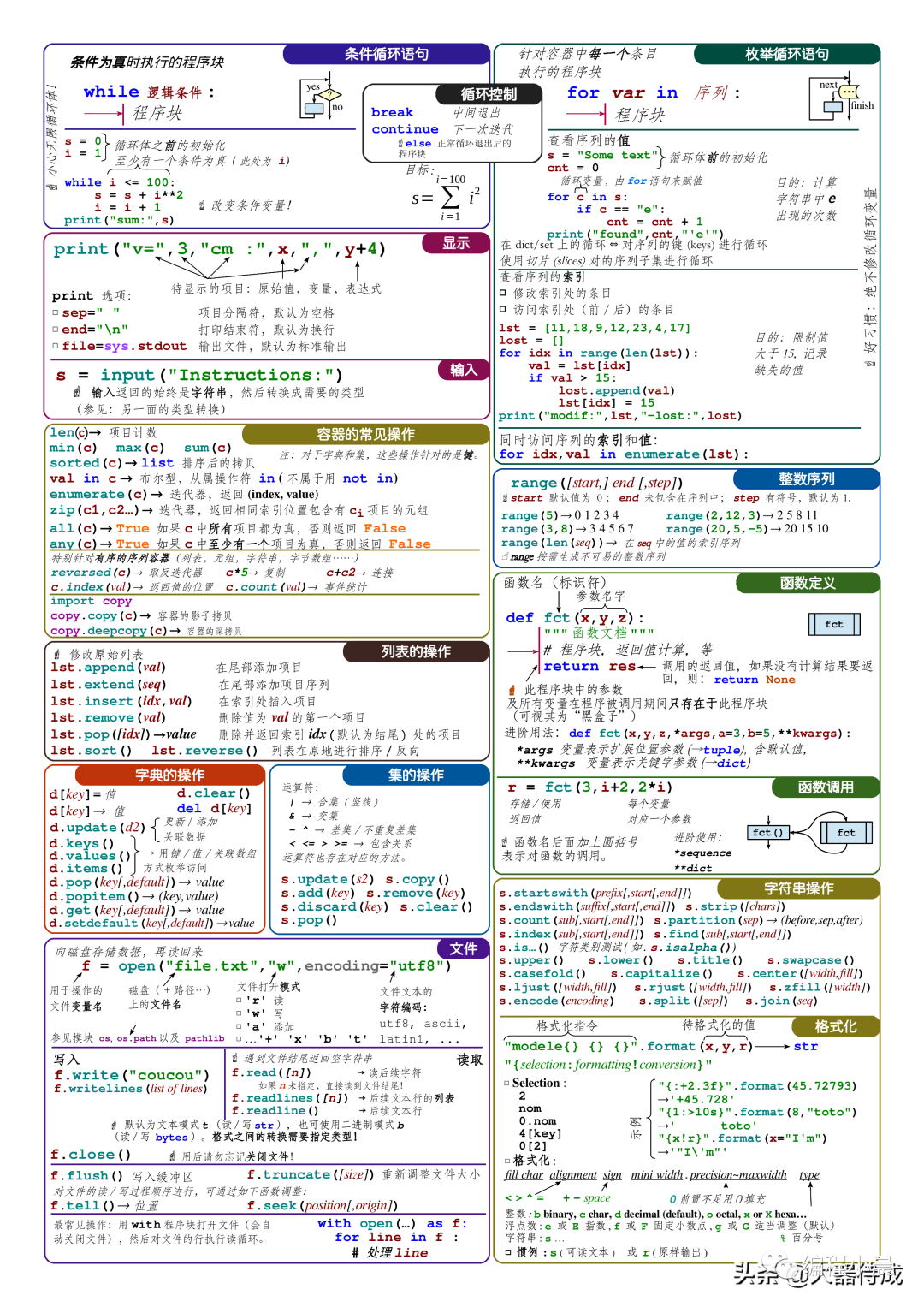
Task: Click 'f.write("coucou")' entry
Action: pyautogui.click(x=132, y=1075)
